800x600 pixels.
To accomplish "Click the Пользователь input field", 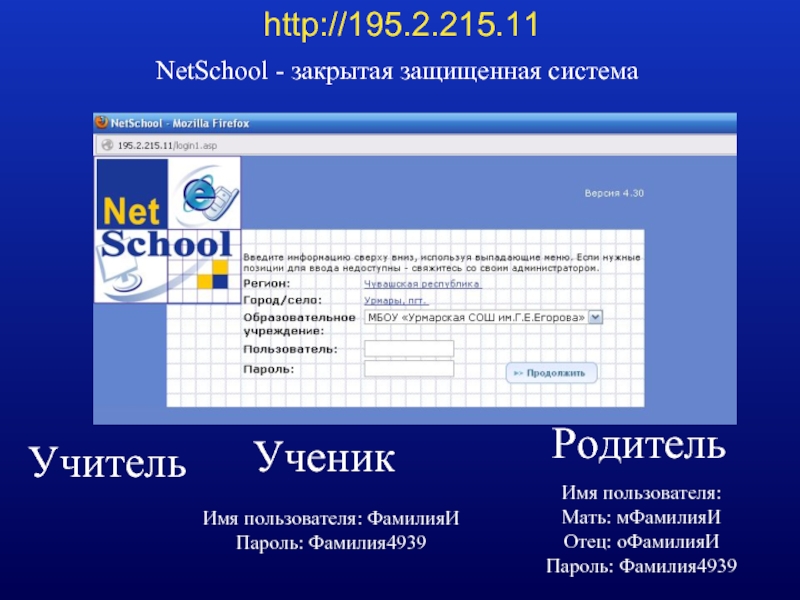I will point(409,349).
